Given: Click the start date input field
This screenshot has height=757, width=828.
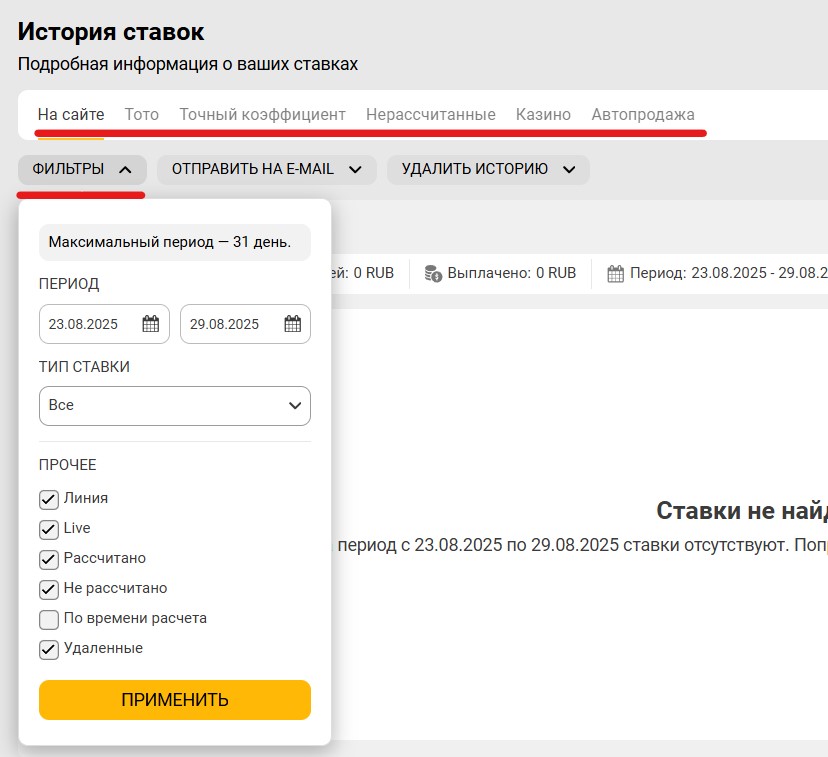Looking at the screenshot, I should coord(85,323).
